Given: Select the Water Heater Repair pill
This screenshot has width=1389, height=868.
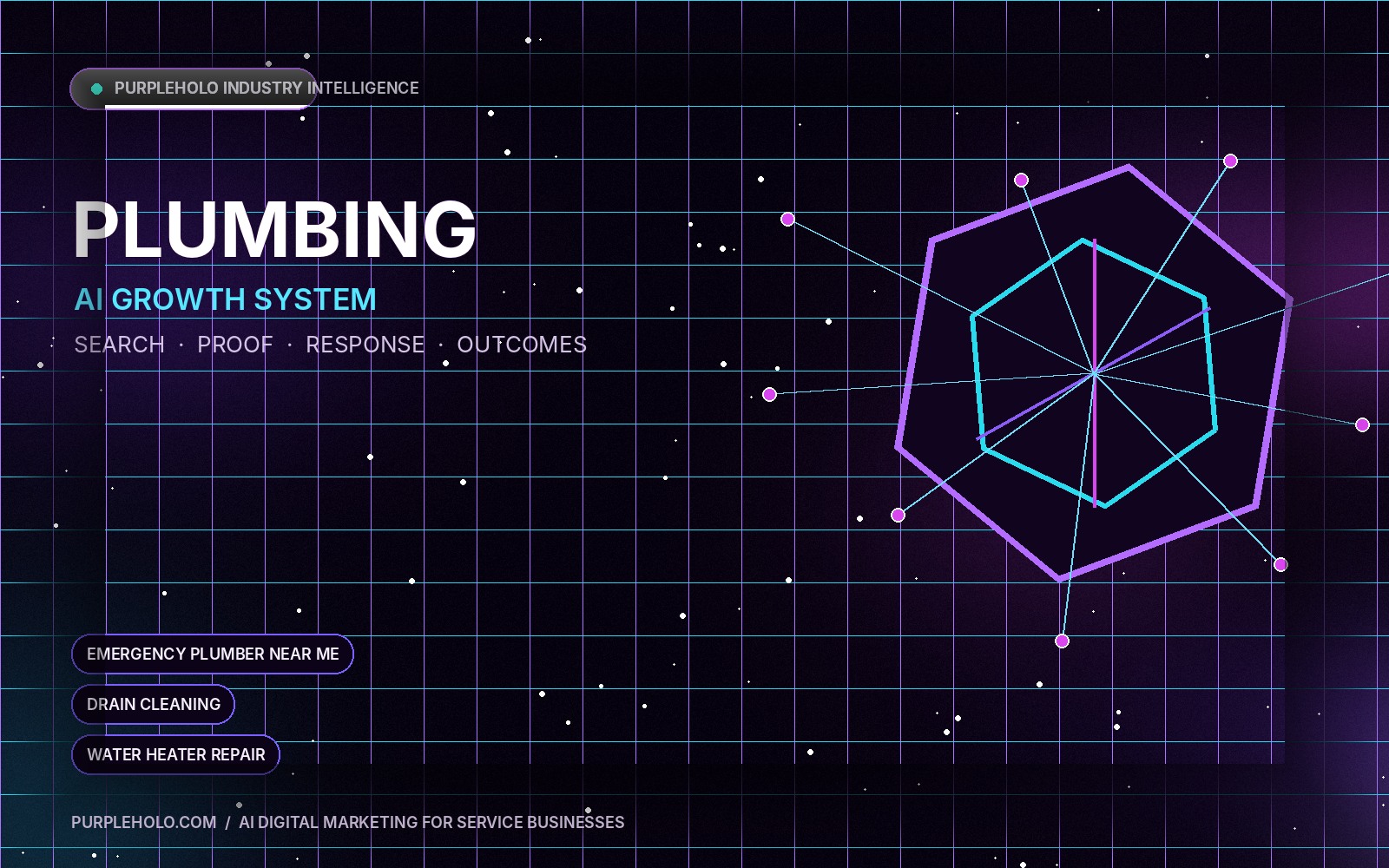Looking at the screenshot, I should click(x=175, y=754).
